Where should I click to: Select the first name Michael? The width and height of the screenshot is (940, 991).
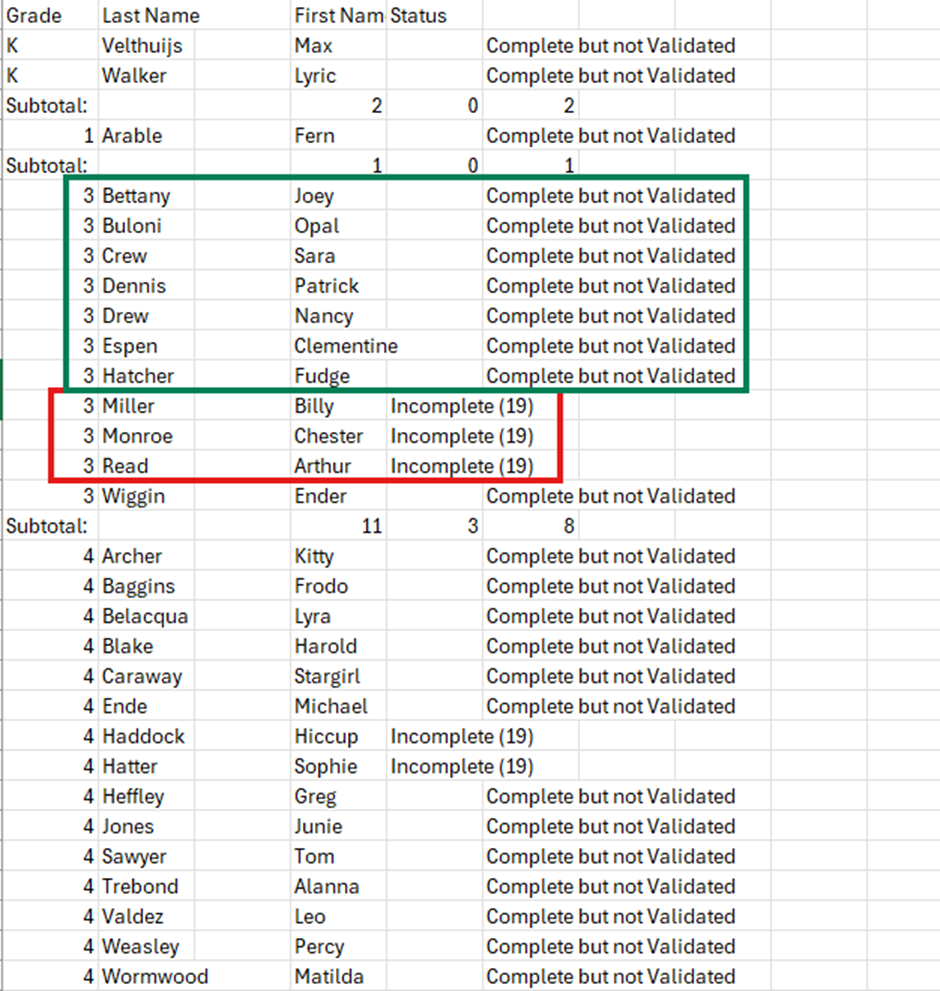point(338,706)
